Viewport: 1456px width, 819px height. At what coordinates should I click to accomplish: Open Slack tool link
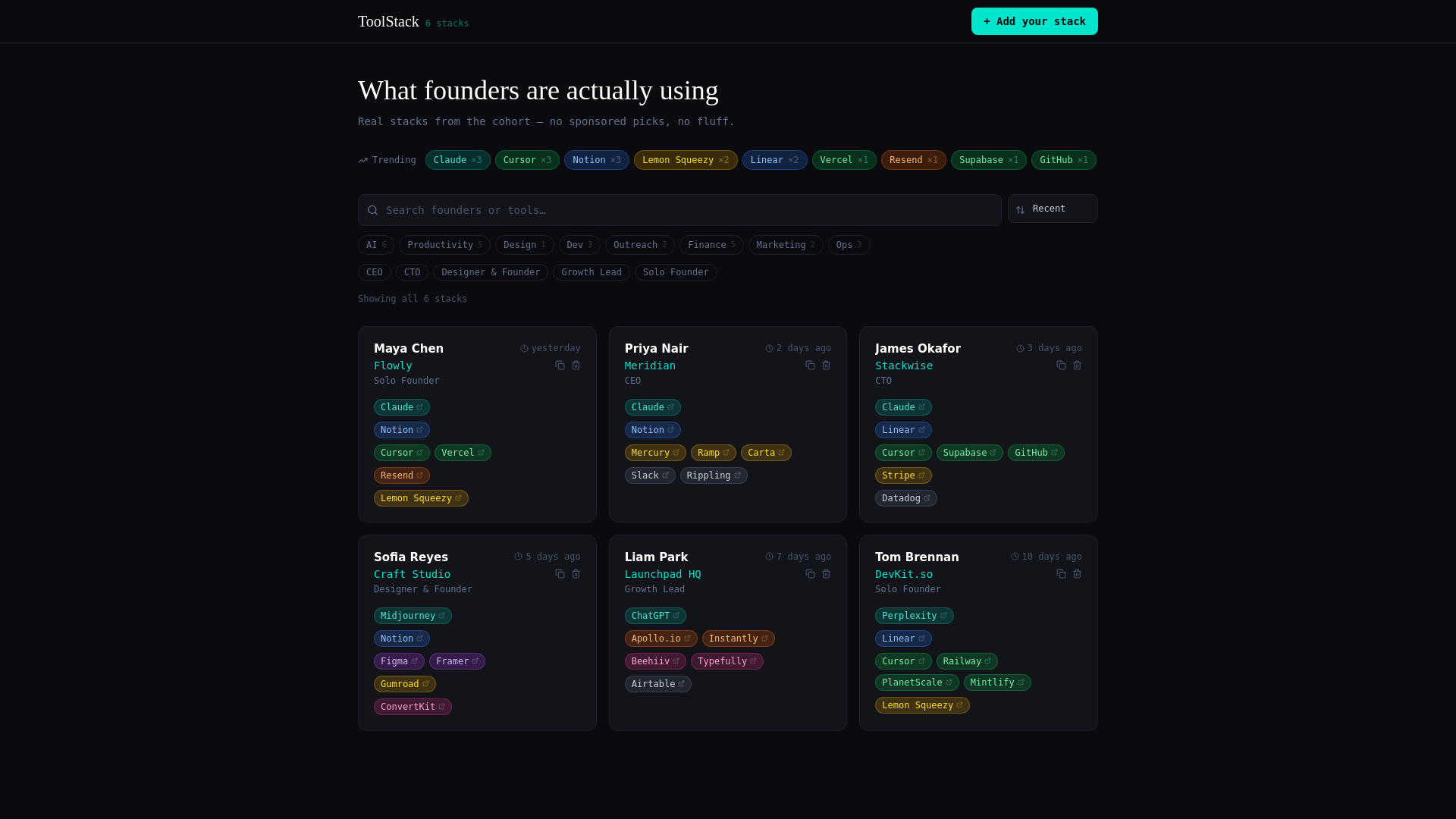click(x=650, y=475)
